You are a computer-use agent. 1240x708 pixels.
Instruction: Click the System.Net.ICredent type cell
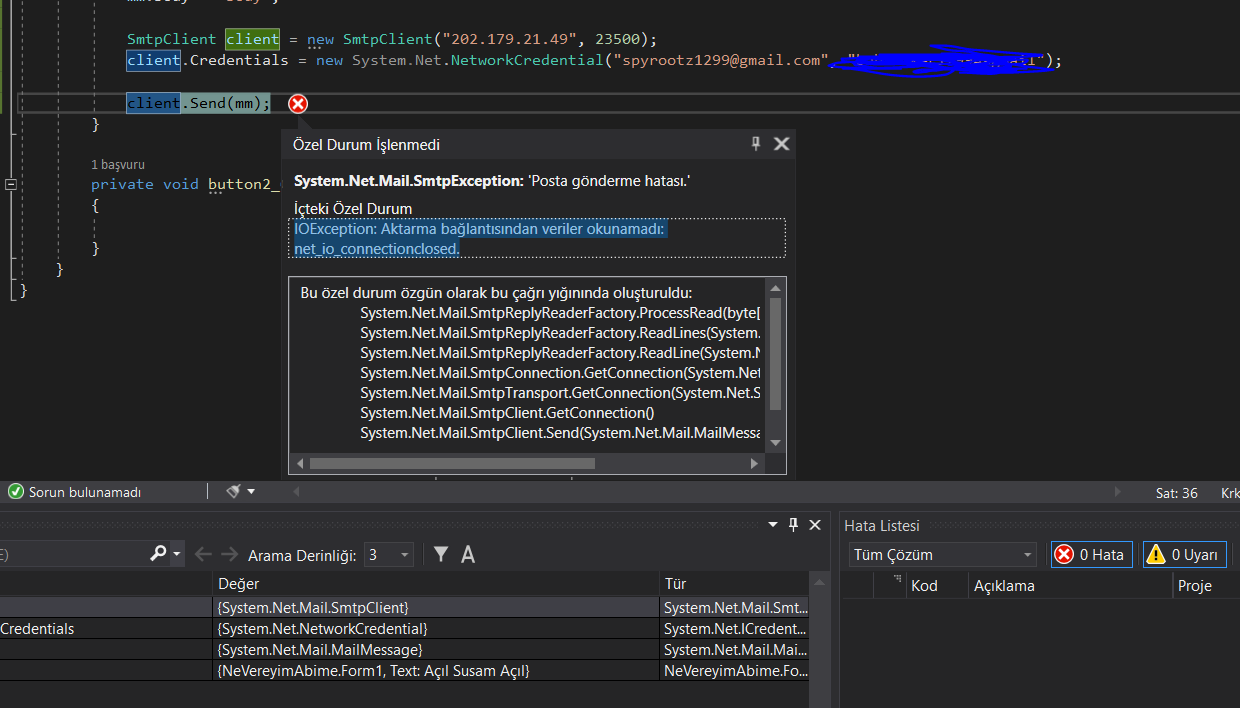(x=736, y=629)
